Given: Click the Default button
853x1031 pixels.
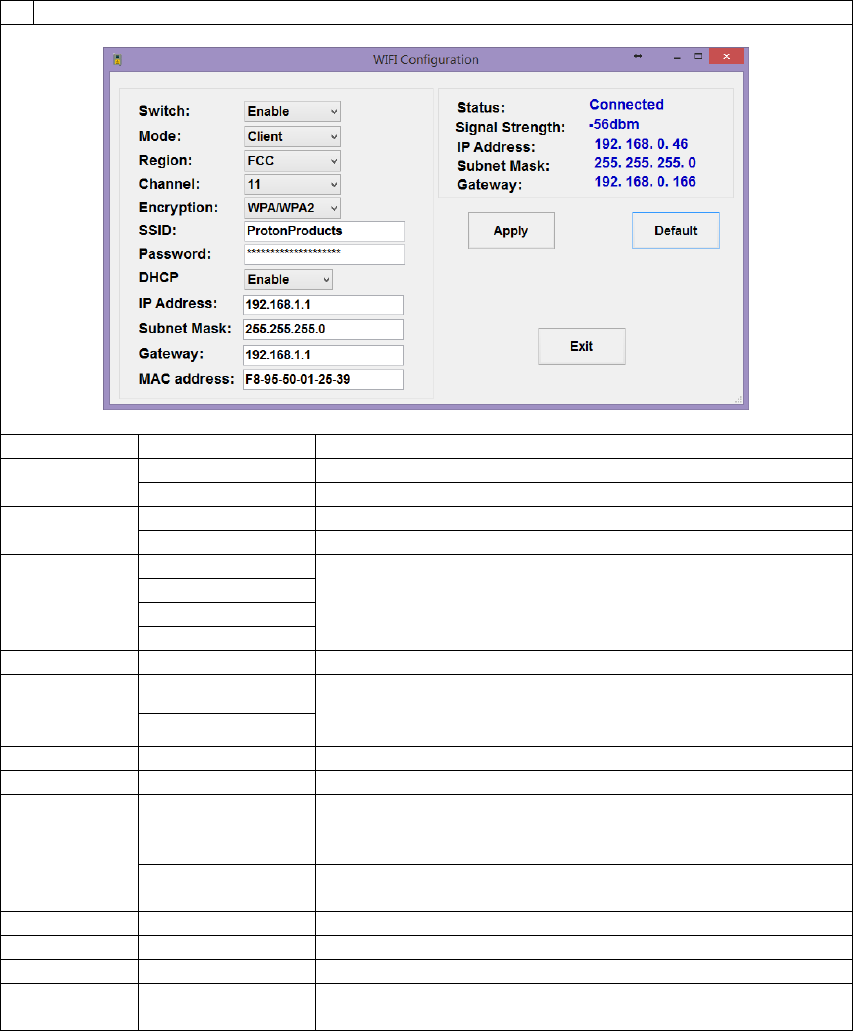Looking at the screenshot, I should [675, 231].
